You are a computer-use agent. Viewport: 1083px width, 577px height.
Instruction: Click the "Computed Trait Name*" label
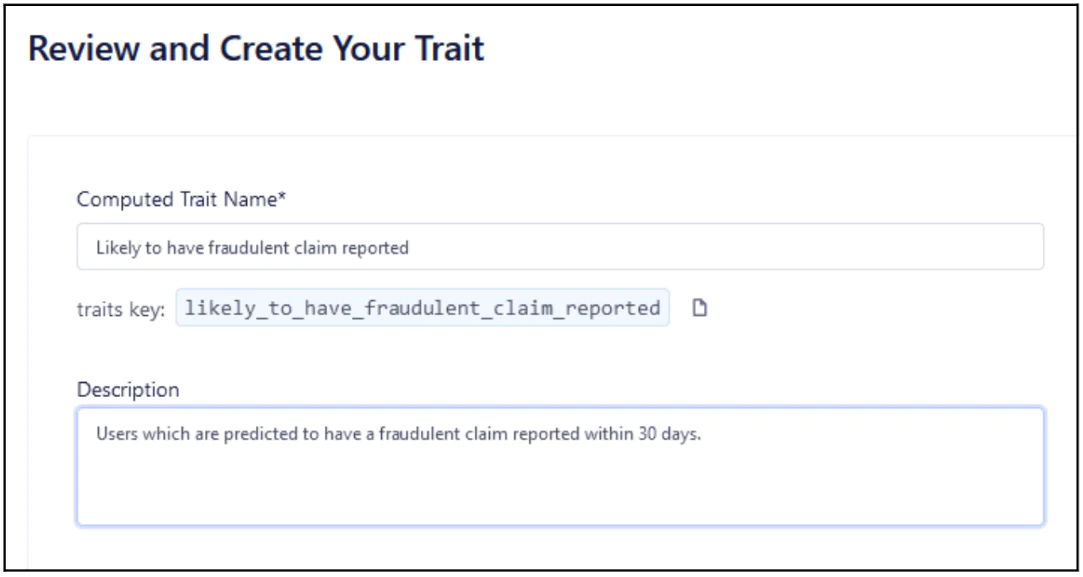coord(181,199)
